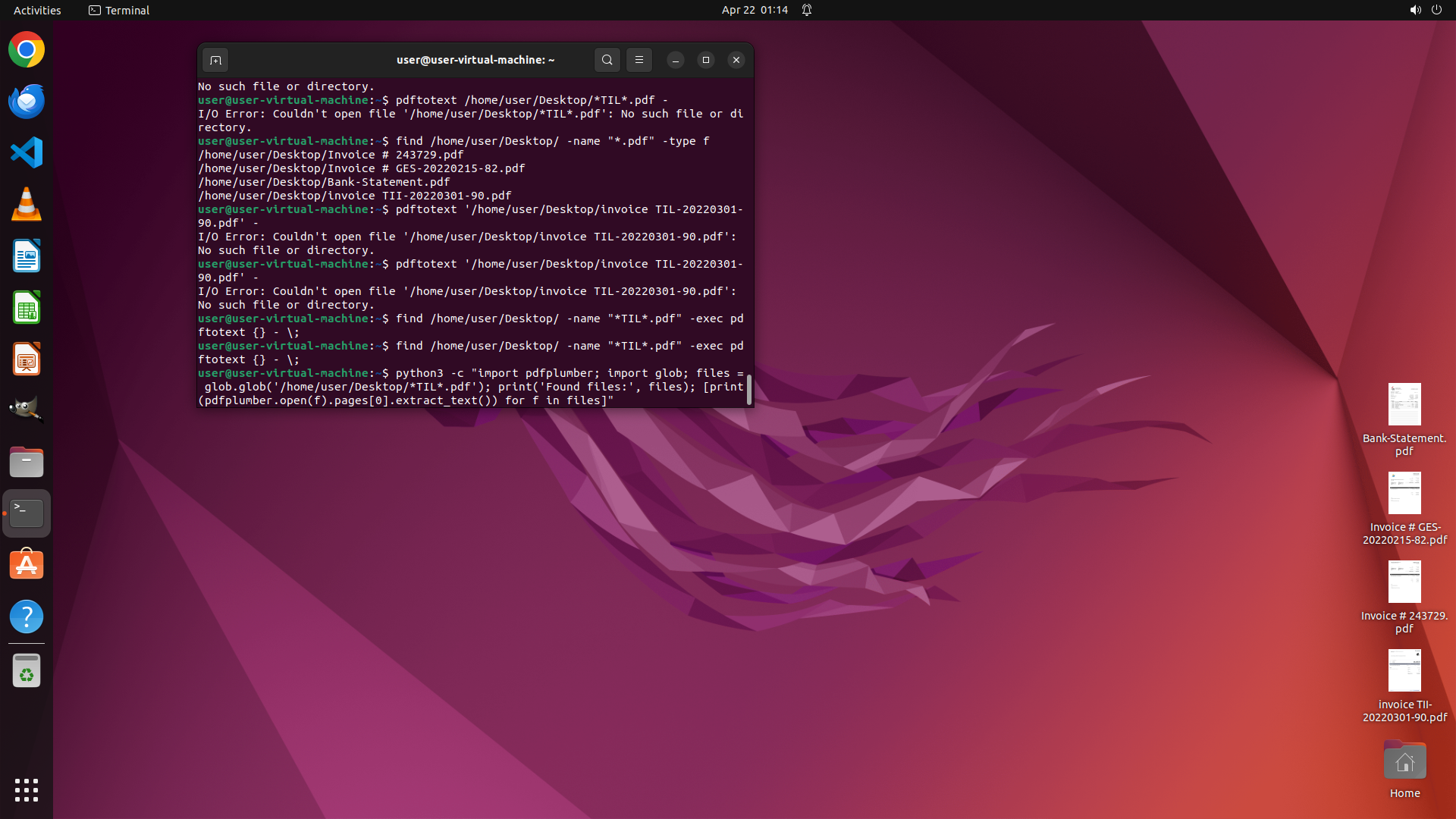The height and width of the screenshot is (819, 1456).
Task: Open Thunderbird mail from the dock
Action: point(27,102)
